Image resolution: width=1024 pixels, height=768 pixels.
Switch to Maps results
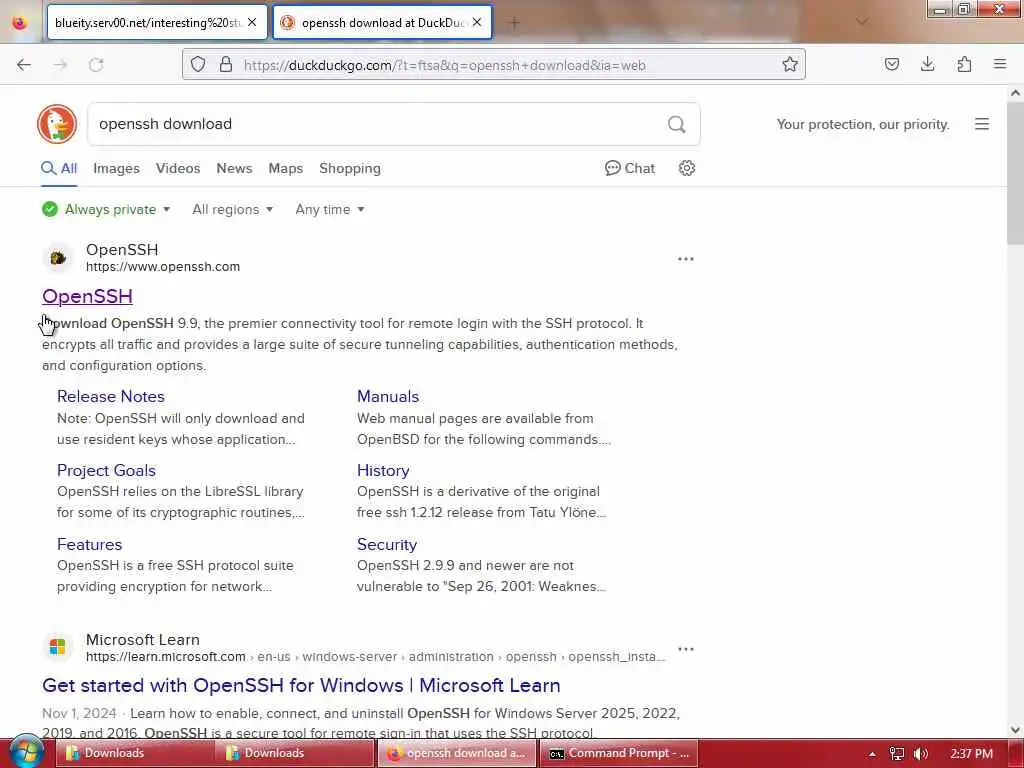(x=285, y=168)
